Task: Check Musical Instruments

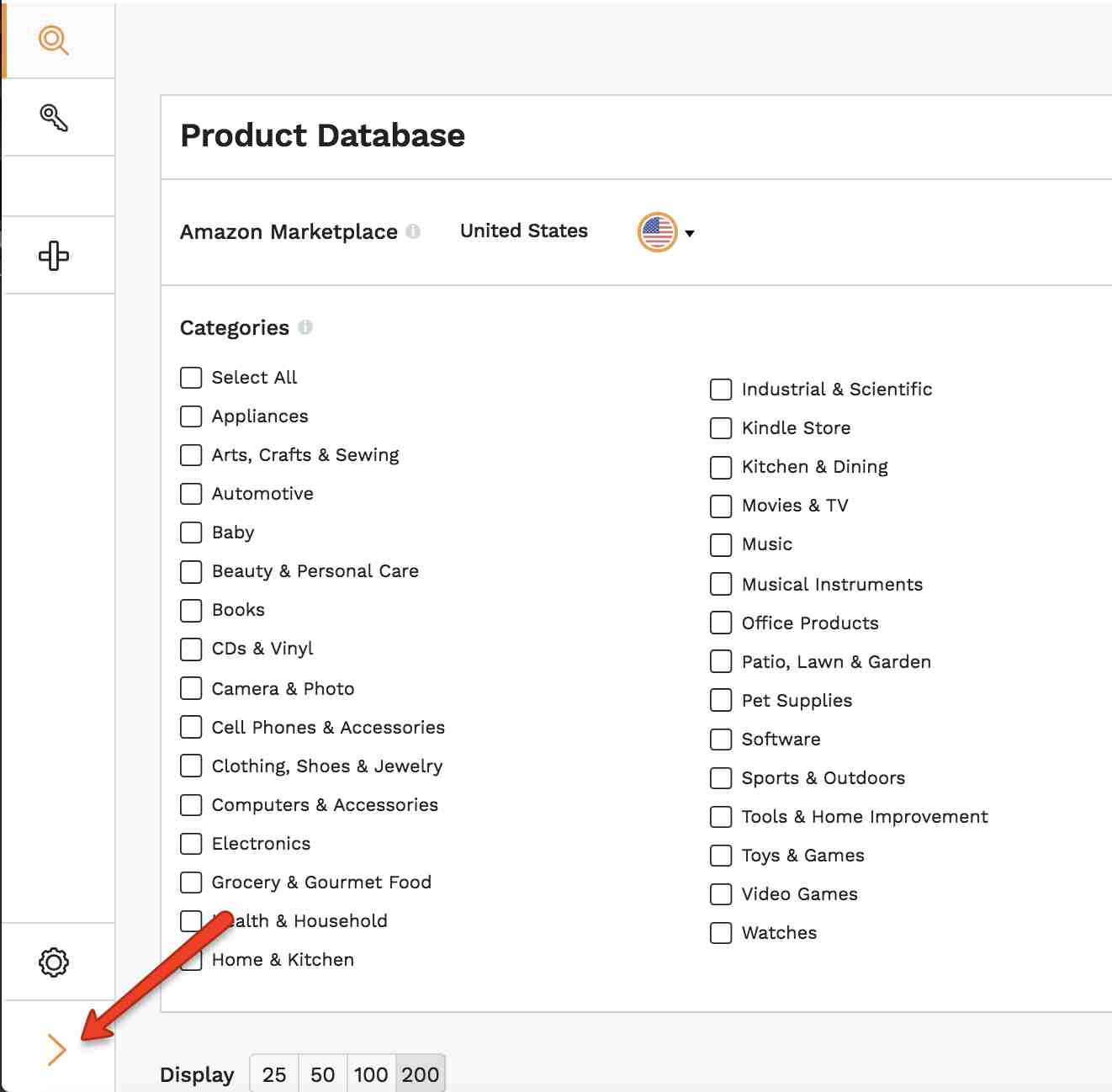Action: (x=721, y=584)
